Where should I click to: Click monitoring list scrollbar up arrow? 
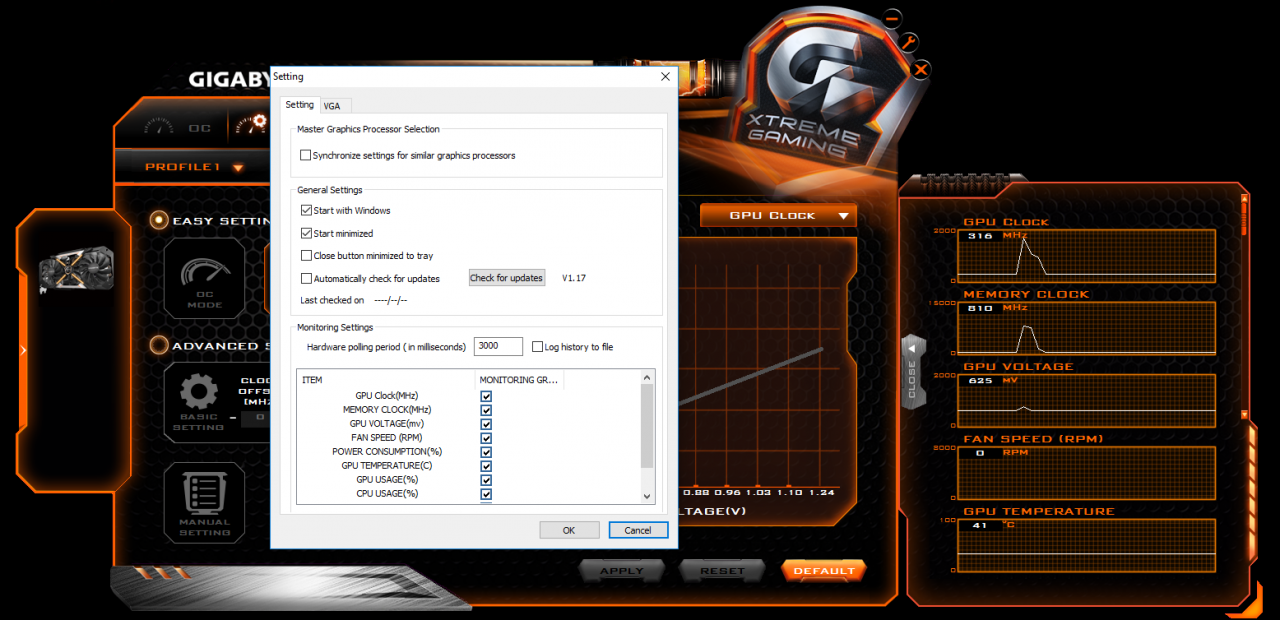[x=647, y=377]
